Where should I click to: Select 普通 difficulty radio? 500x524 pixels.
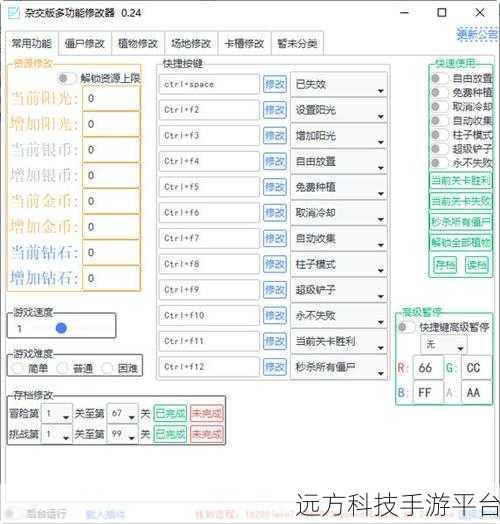(62, 368)
